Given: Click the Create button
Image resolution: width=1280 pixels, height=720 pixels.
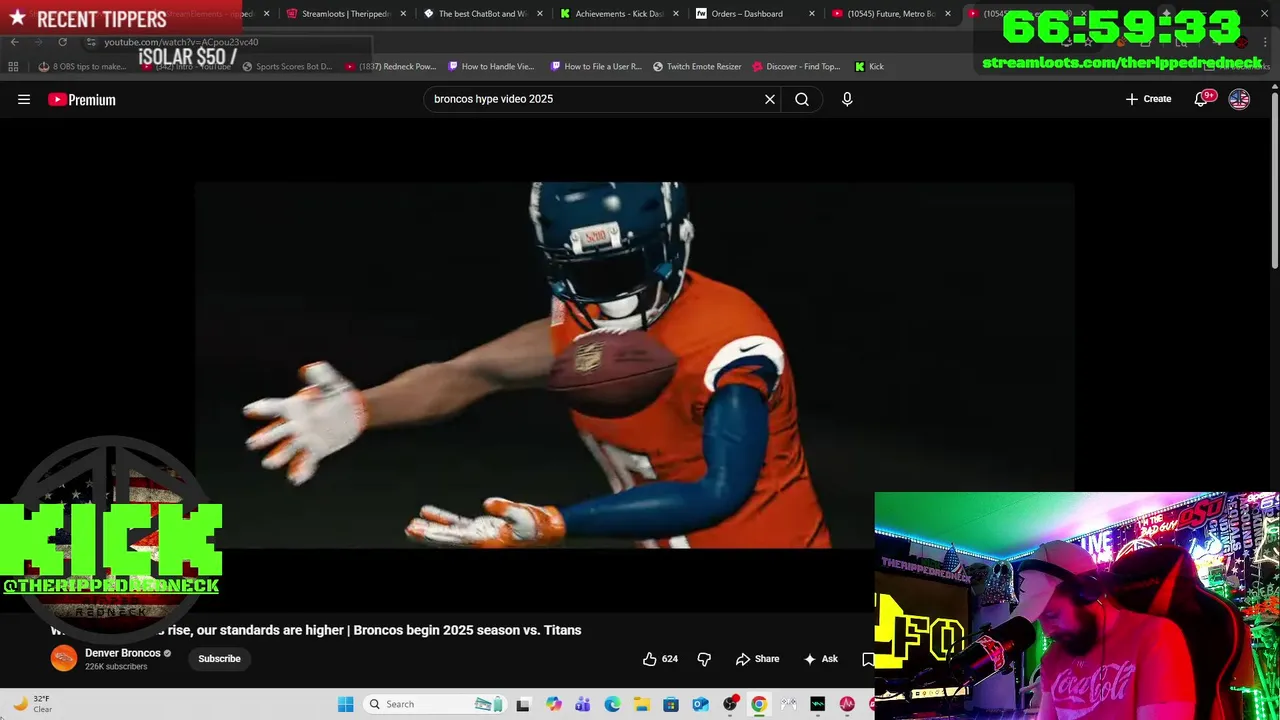Looking at the screenshot, I should pyautogui.click(x=1148, y=99).
